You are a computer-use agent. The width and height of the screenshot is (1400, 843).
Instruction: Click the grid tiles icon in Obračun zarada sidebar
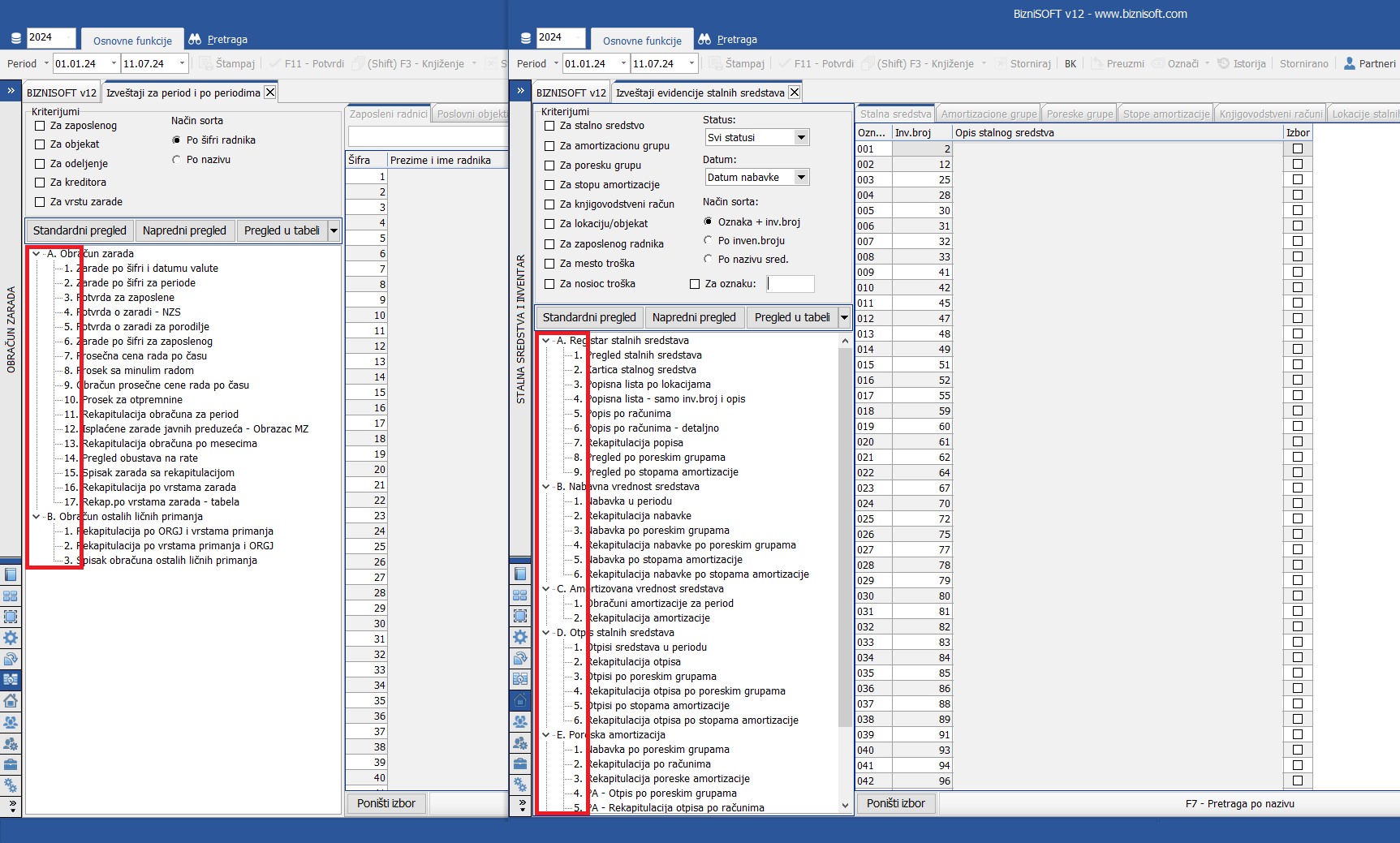click(11, 596)
